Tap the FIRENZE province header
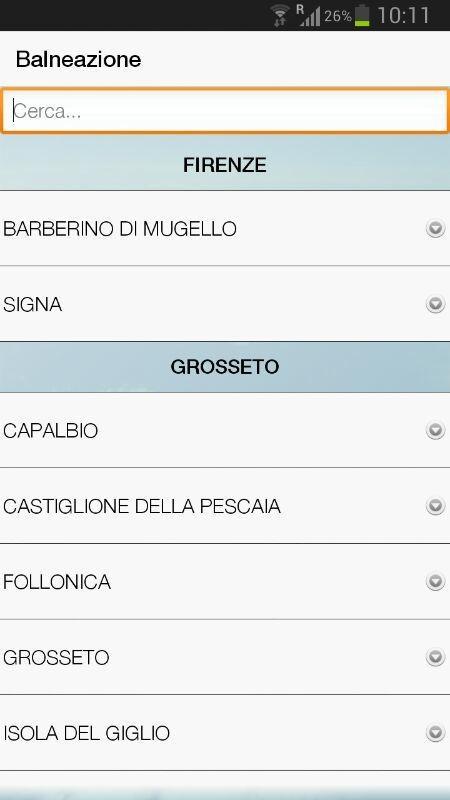Image resolution: width=450 pixels, height=800 pixels. 225,165
